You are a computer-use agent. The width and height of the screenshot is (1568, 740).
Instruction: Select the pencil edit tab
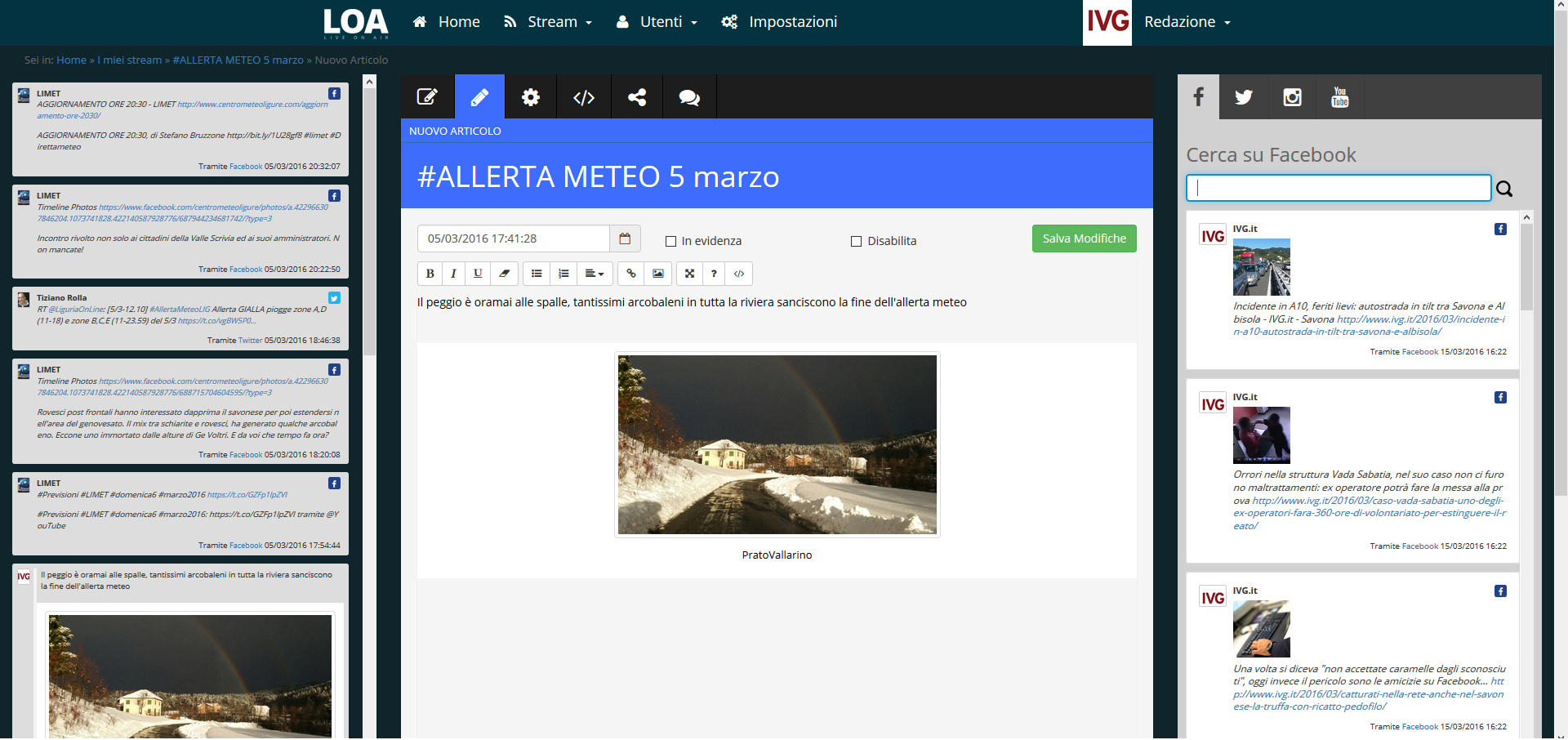479,96
